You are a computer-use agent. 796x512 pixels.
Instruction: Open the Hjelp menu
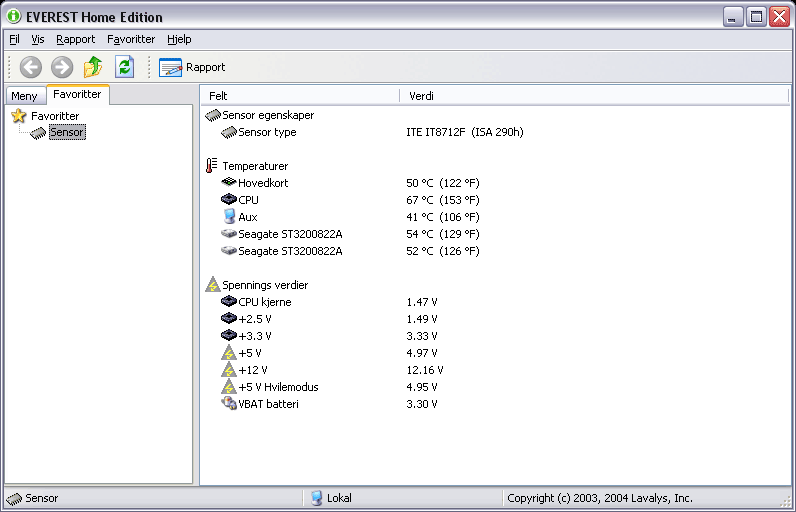point(179,39)
